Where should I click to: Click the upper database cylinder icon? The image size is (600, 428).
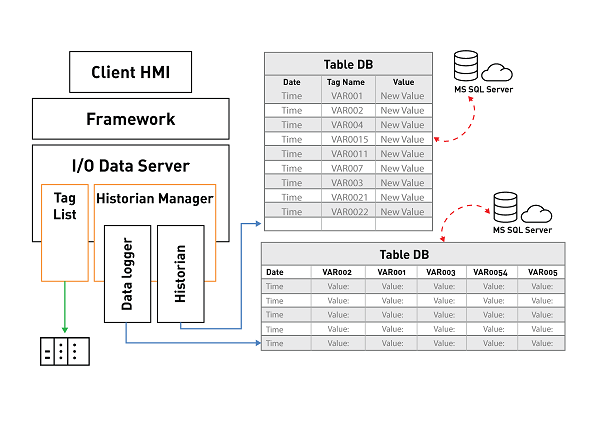pyautogui.click(x=466, y=66)
